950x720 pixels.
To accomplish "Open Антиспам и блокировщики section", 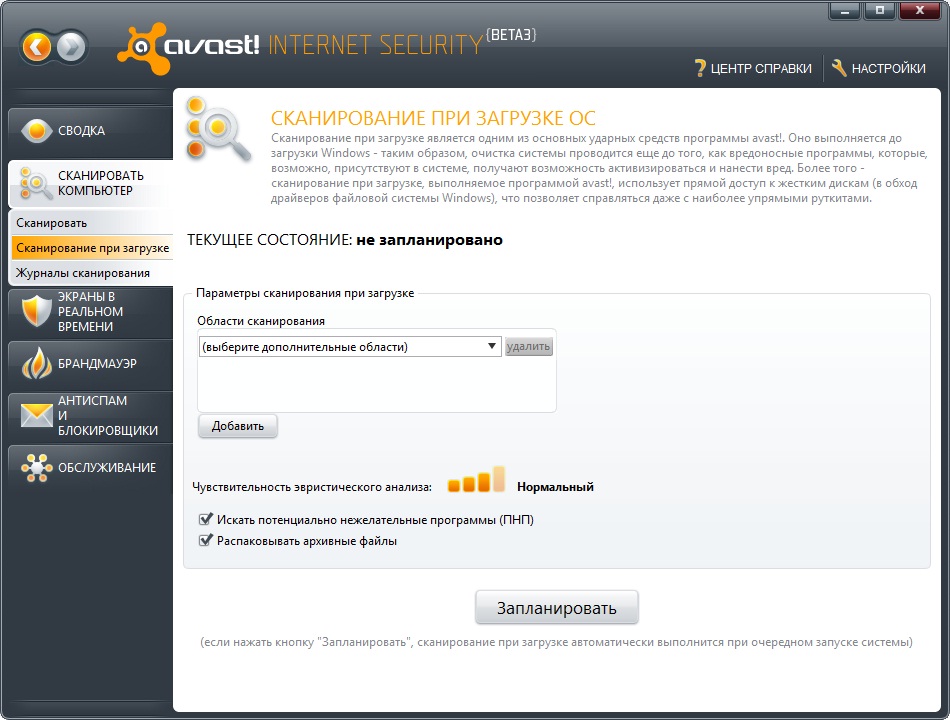I will coord(91,416).
